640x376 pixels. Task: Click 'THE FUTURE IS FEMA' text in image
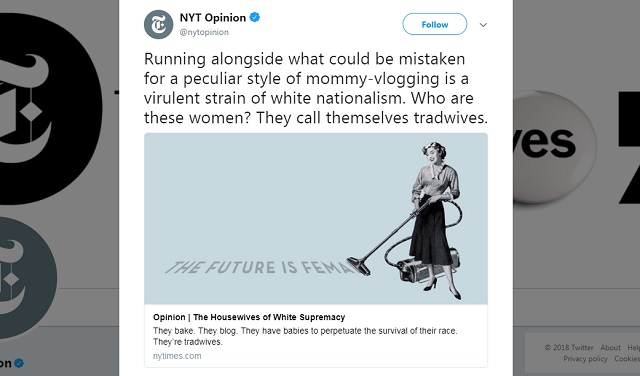pyautogui.click(x=258, y=267)
